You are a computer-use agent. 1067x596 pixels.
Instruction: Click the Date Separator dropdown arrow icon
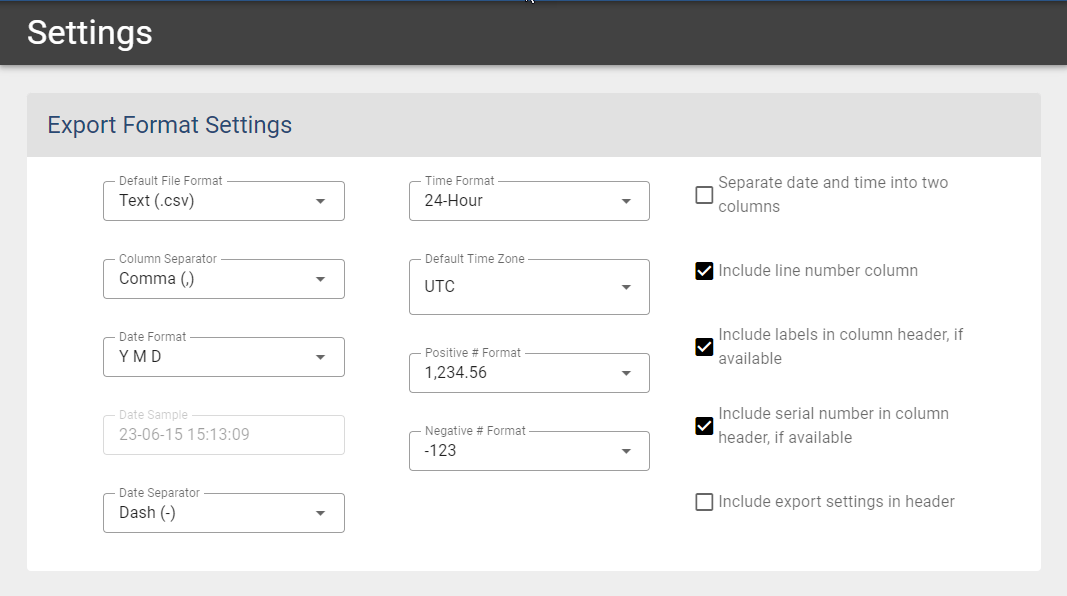pyautogui.click(x=321, y=513)
